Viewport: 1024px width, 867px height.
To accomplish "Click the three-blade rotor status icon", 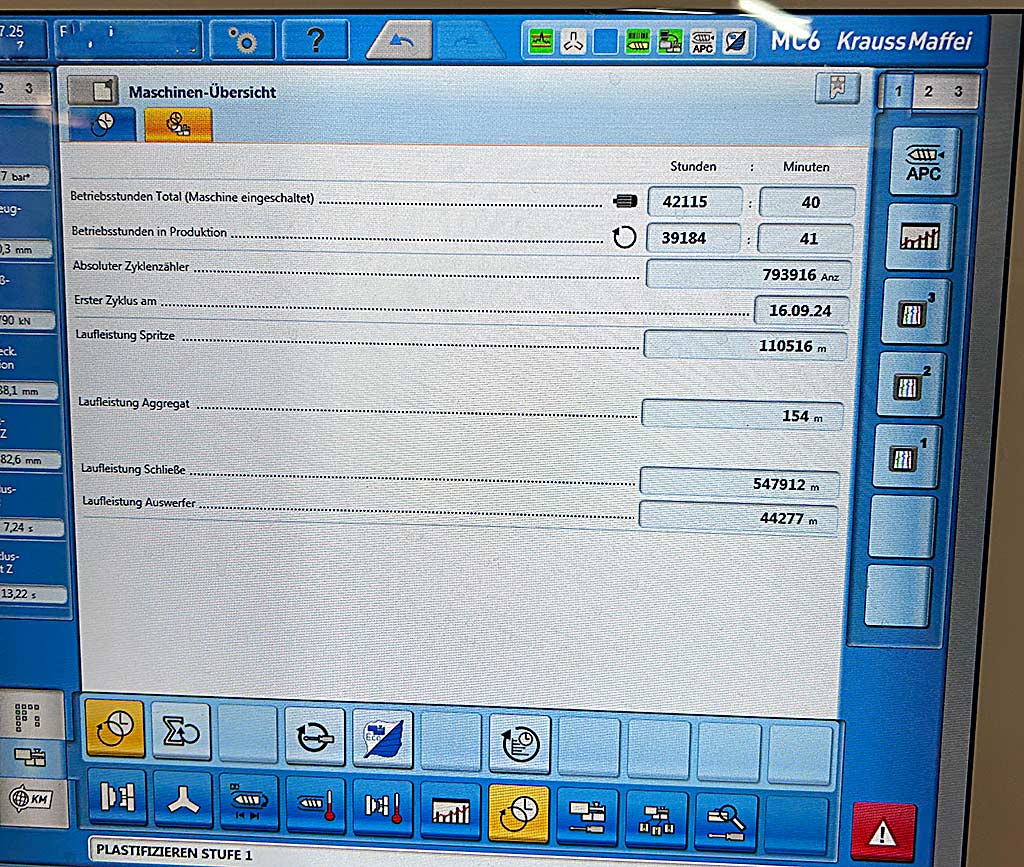I will point(573,42).
